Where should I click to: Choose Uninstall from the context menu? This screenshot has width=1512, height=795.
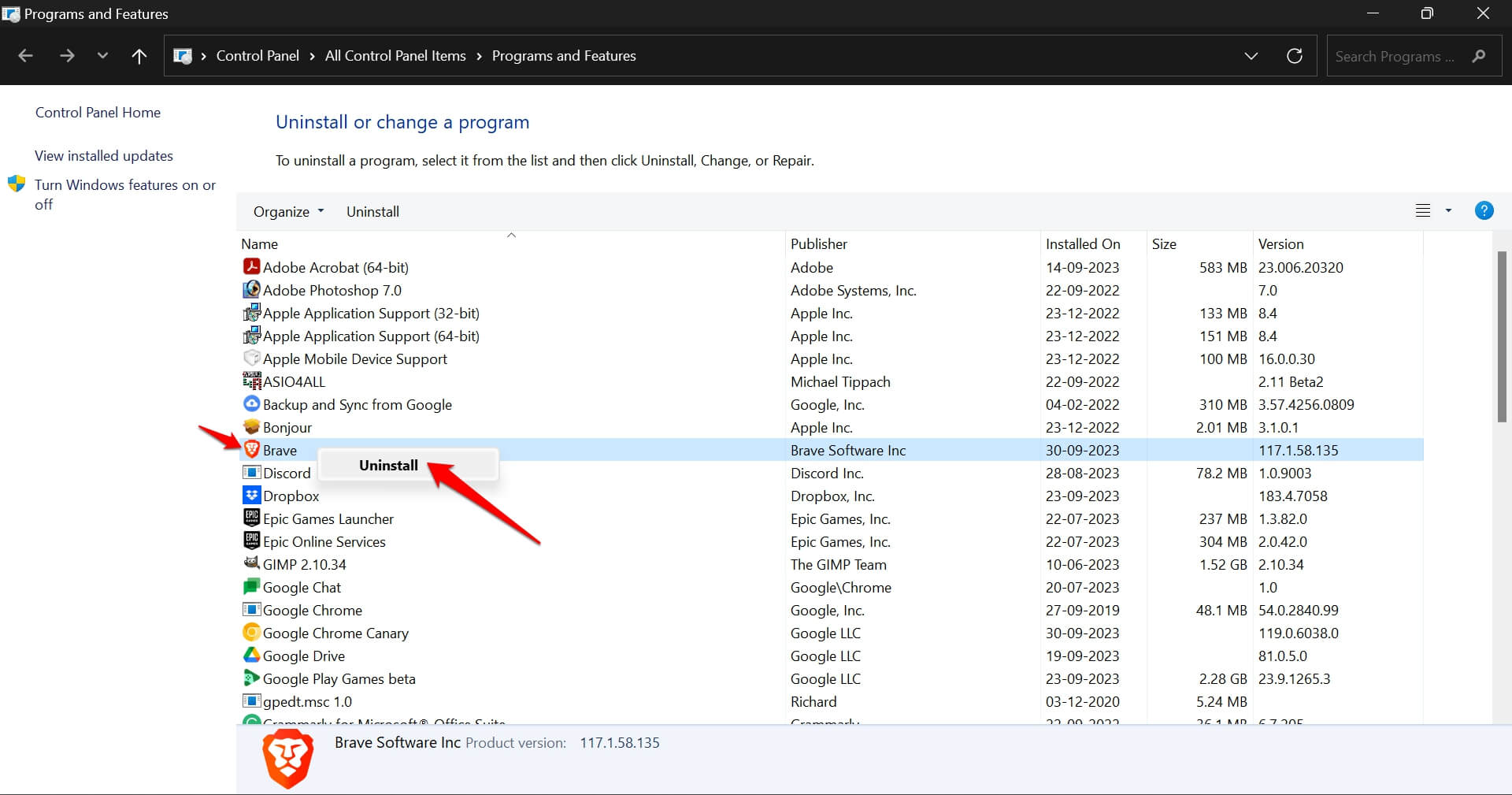388,466
